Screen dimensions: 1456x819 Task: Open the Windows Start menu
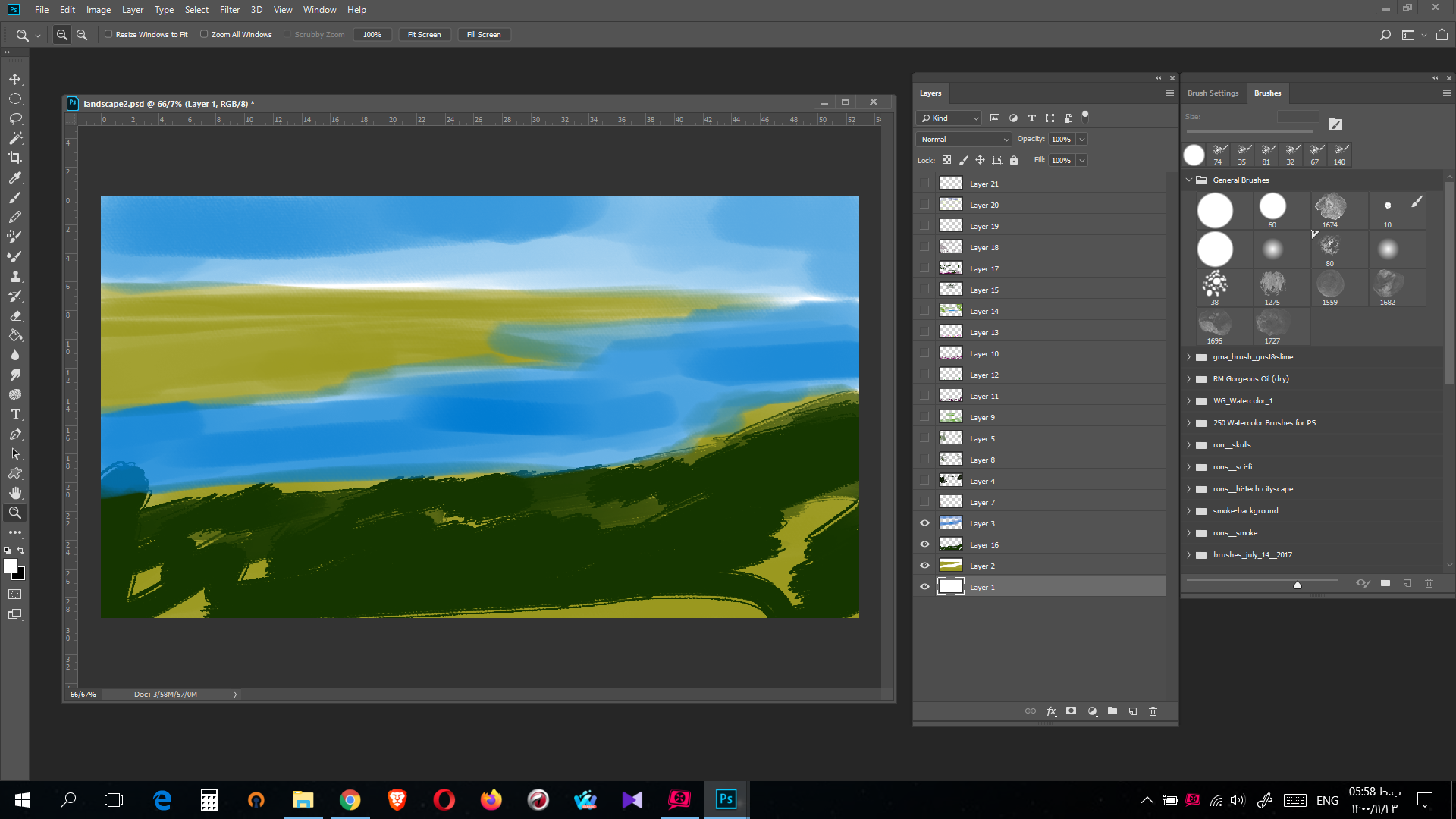(23, 800)
